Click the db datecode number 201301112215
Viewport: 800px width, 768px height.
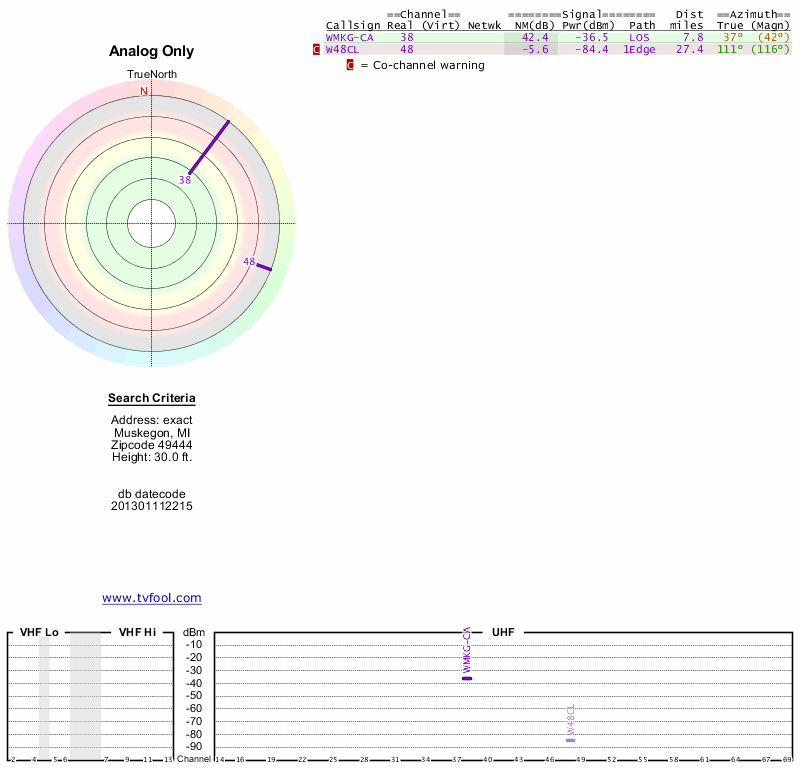152,506
